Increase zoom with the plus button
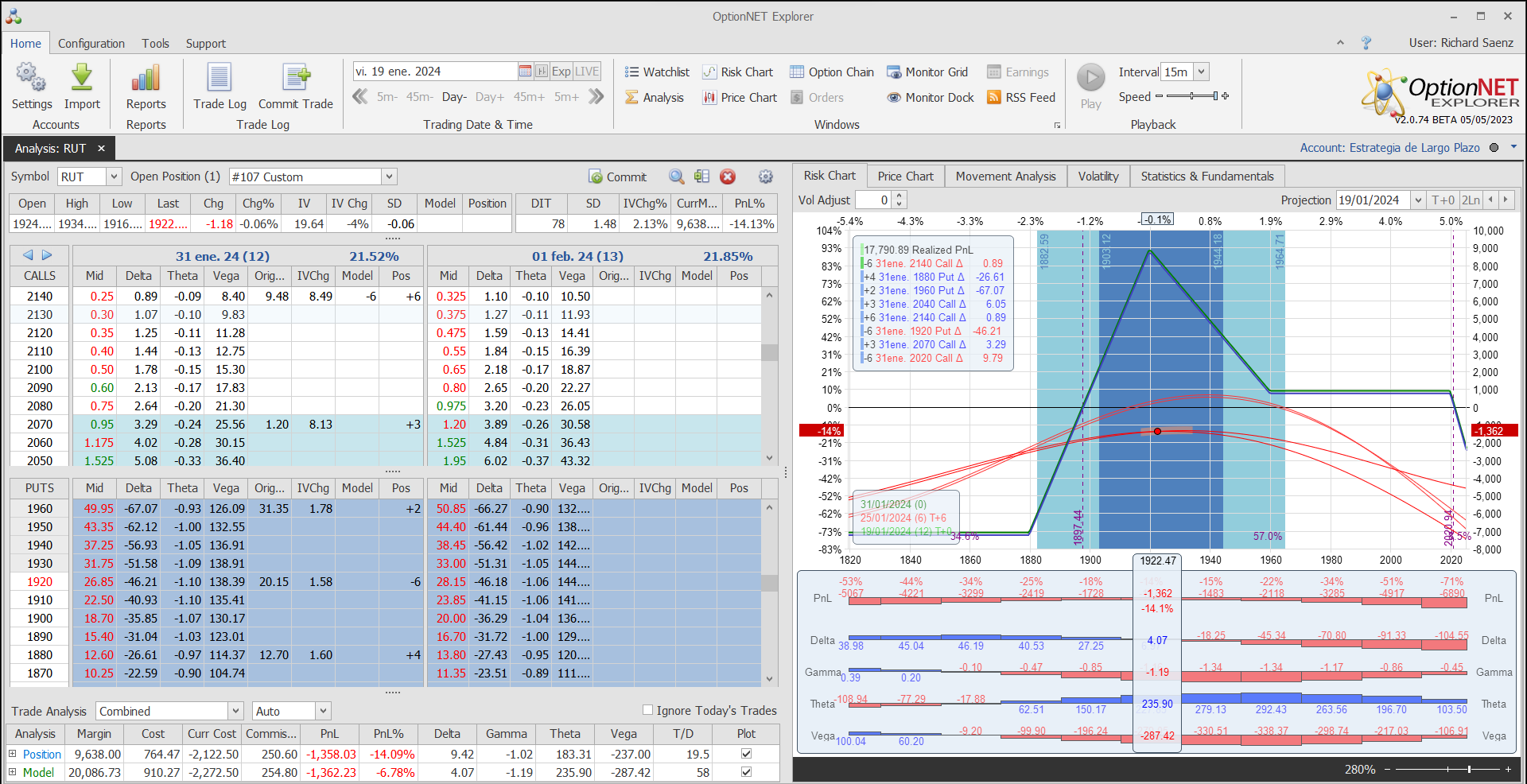The width and height of the screenshot is (1527, 784). tap(1508, 769)
